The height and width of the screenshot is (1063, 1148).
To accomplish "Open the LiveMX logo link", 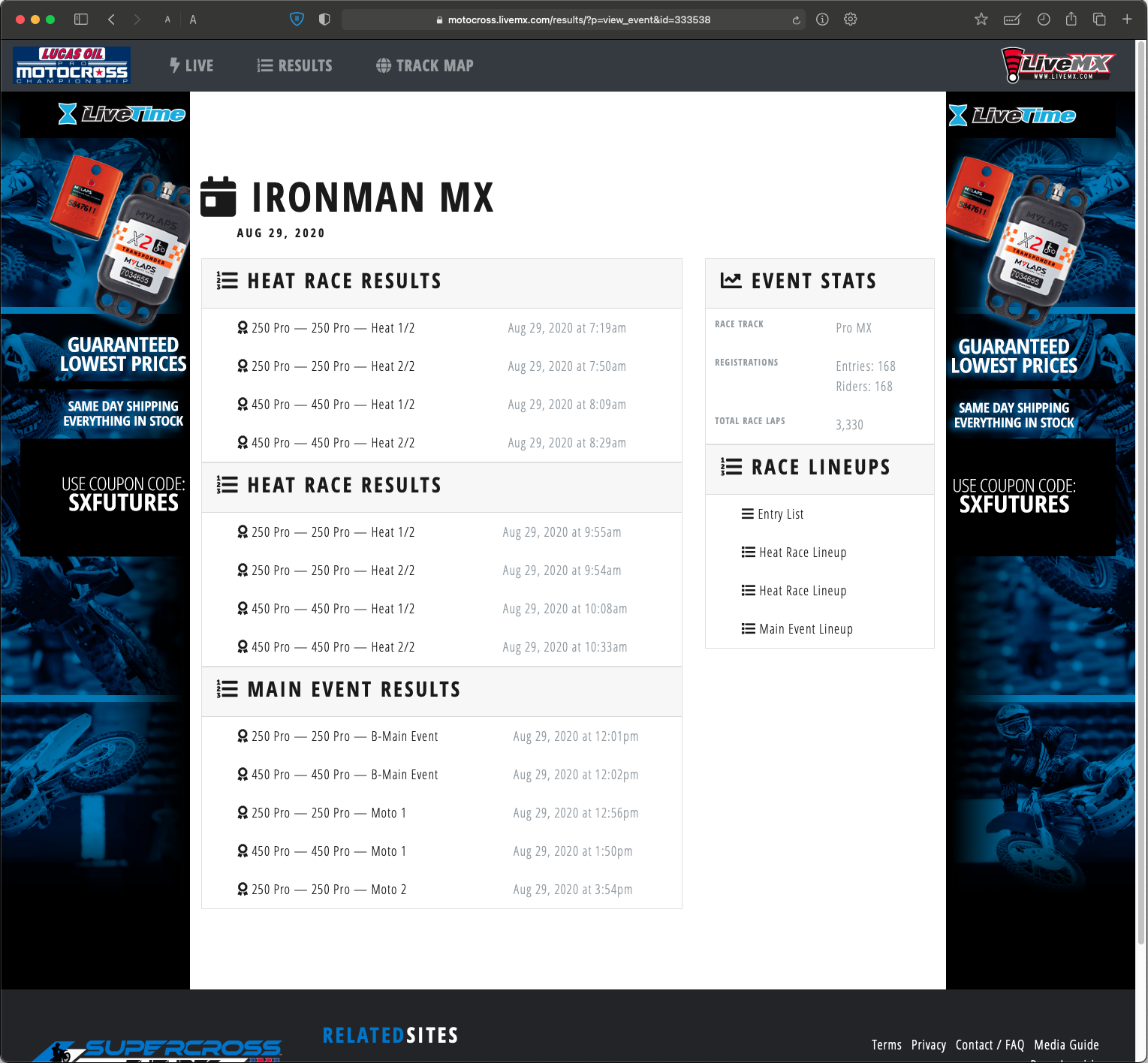I will coord(1058,65).
